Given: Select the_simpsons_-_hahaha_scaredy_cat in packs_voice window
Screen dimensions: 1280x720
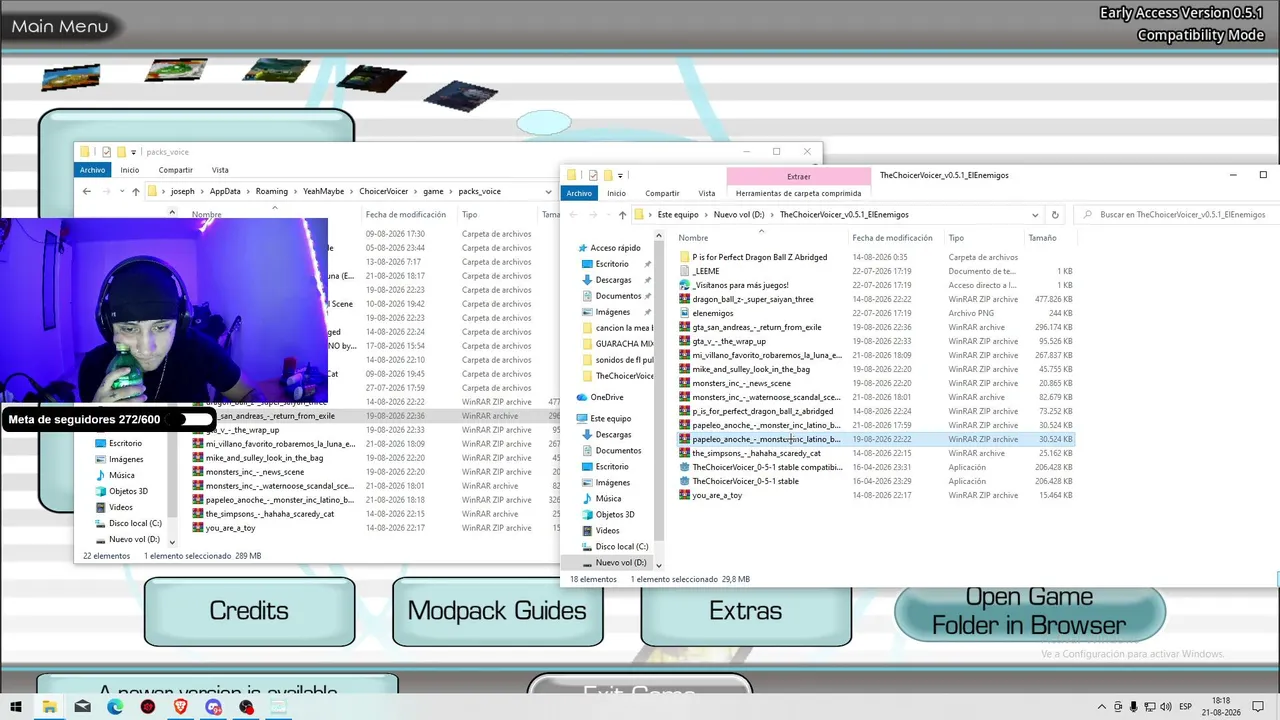Looking at the screenshot, I should [x=270, y=514].
